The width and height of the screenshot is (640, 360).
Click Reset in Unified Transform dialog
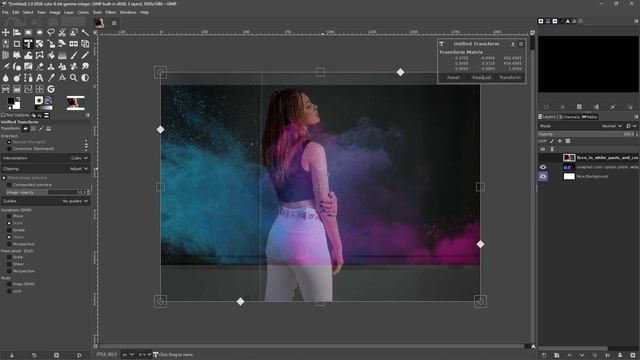click(x=453, y=78)
